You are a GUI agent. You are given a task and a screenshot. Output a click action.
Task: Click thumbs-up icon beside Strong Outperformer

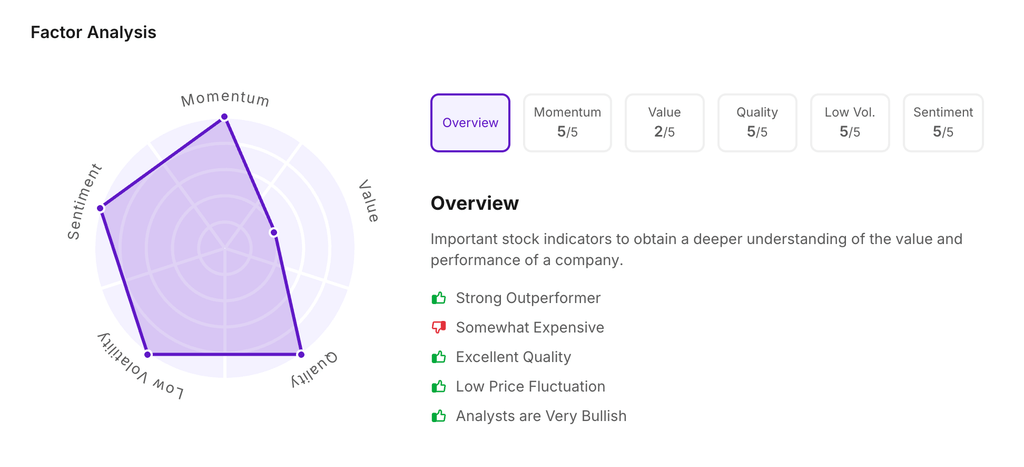pos(438,298)
